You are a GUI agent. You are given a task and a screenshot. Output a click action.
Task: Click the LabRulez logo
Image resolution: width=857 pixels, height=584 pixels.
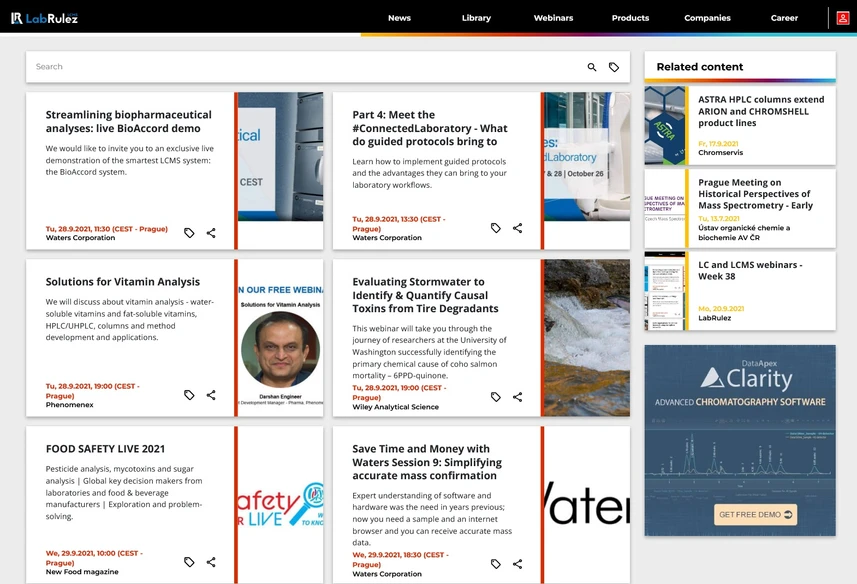(45, 18)
